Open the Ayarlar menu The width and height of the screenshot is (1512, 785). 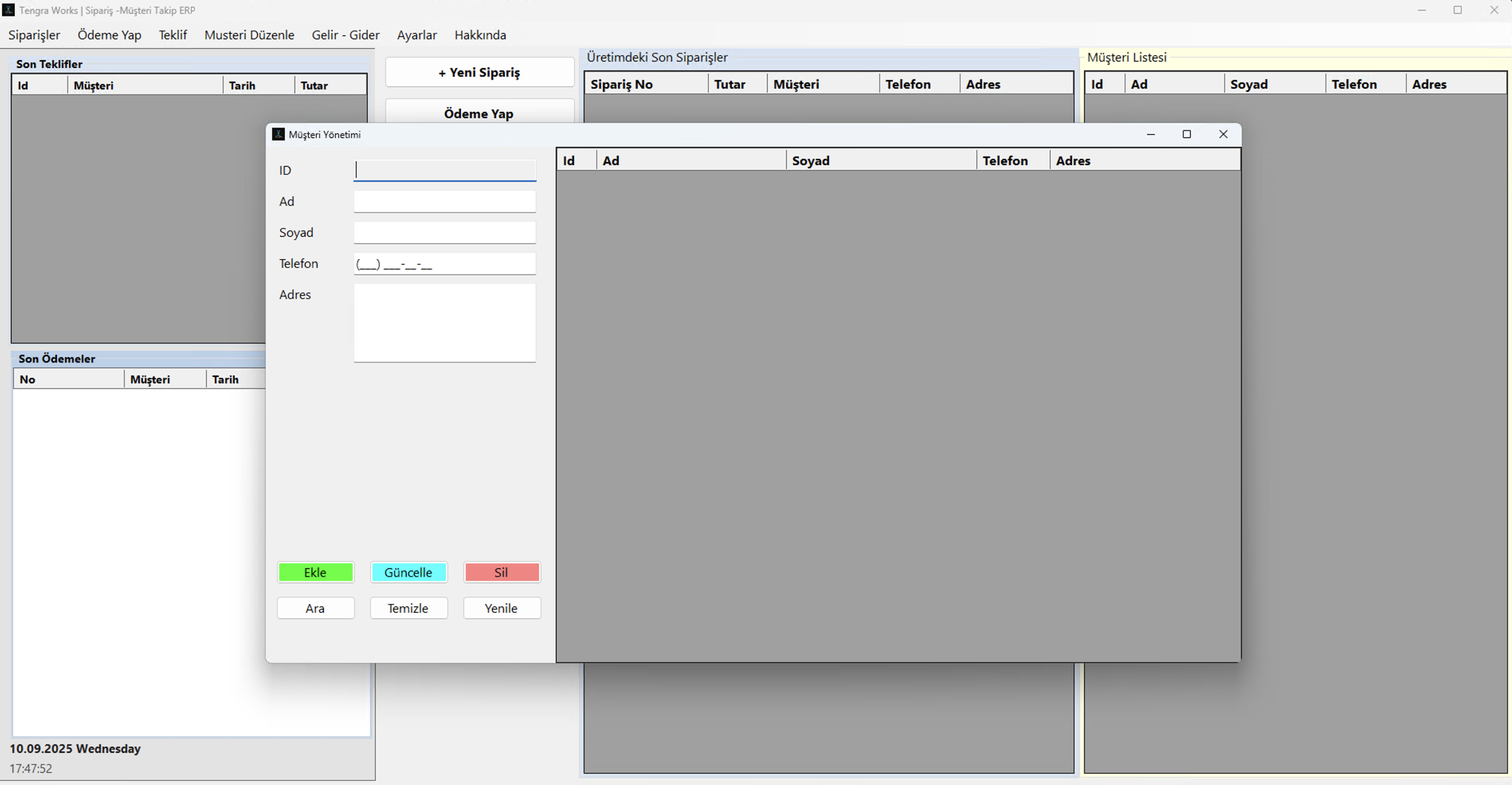click(416, 35)
